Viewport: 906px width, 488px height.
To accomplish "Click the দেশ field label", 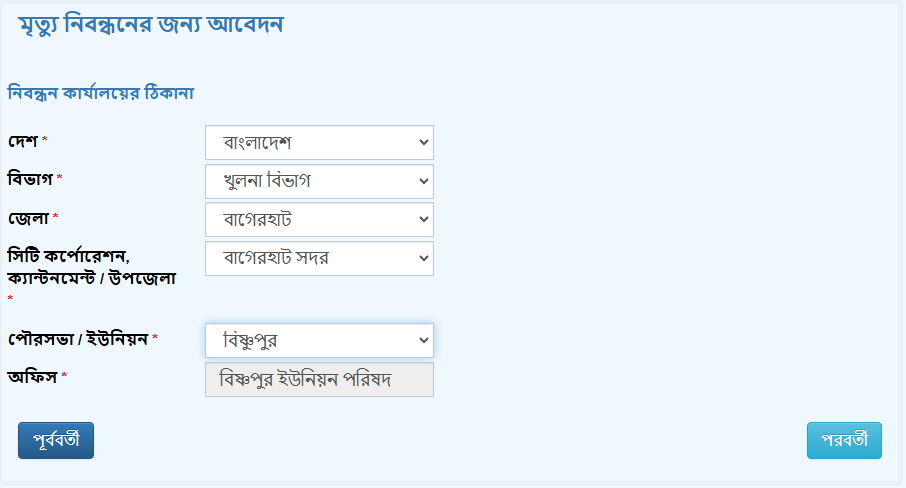I will click(23, 141).
